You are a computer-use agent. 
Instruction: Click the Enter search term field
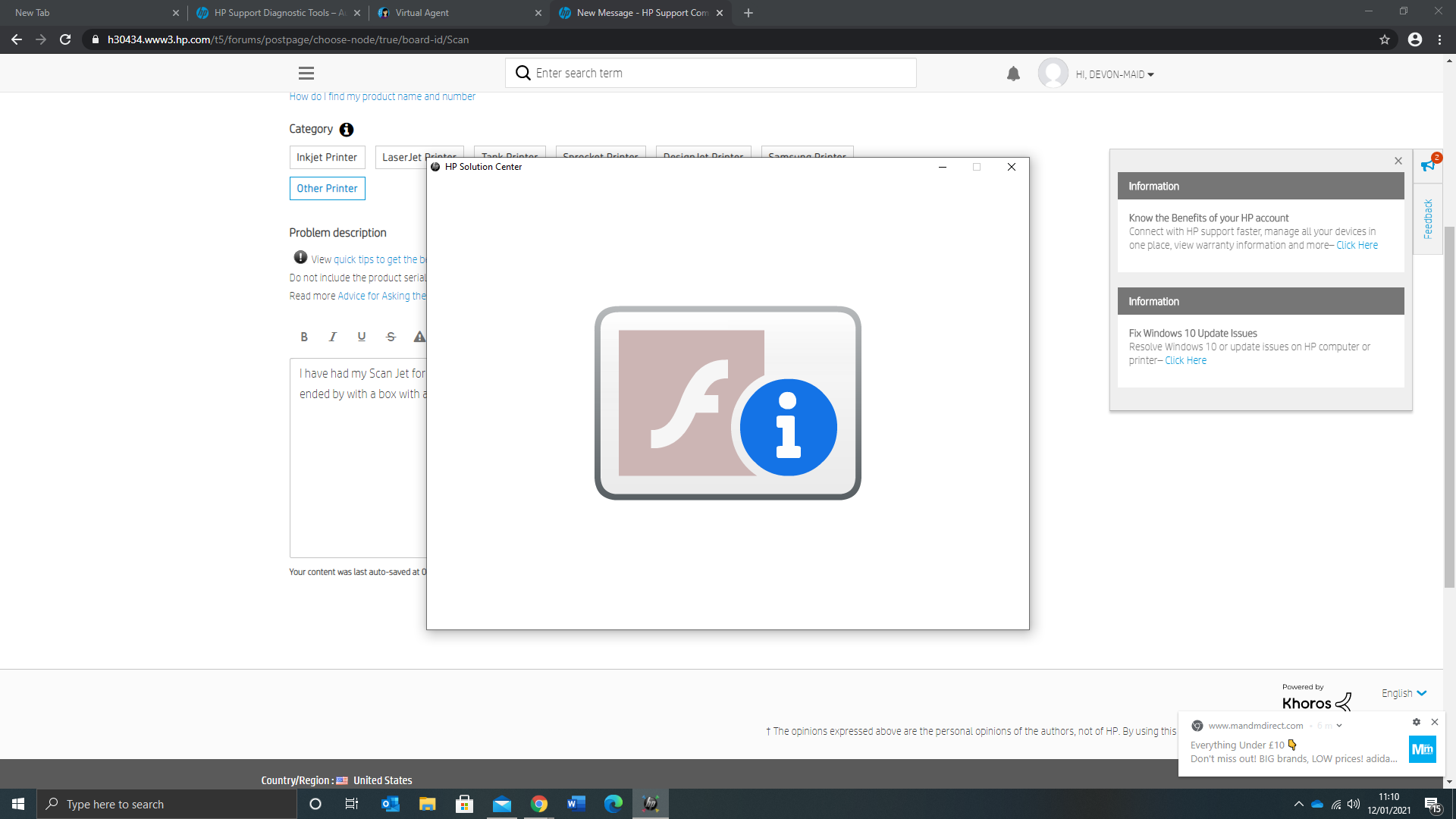click(x=720, y=73)
